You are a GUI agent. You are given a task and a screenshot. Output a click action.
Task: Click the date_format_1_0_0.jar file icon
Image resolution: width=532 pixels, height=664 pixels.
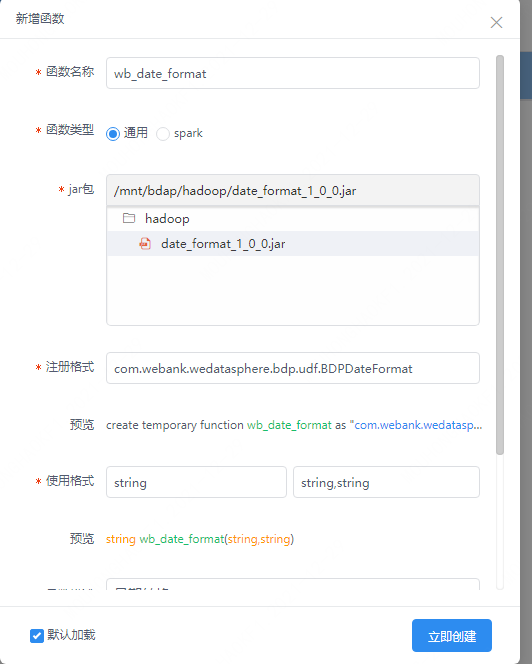pos(145,243)
